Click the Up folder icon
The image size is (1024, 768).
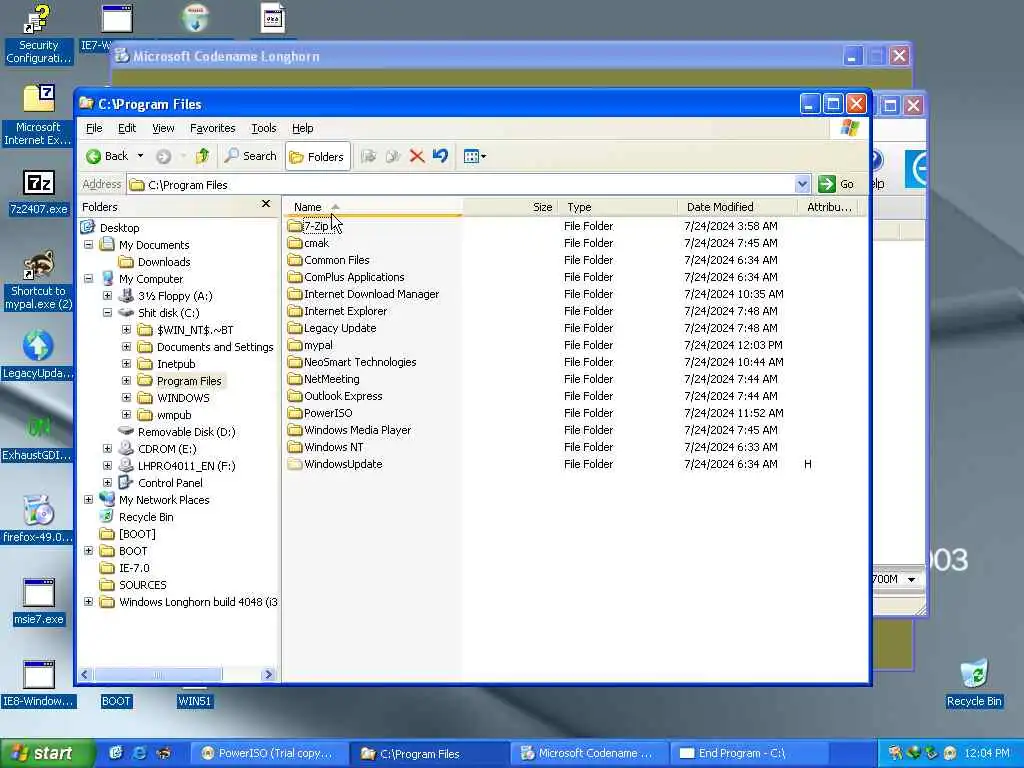point(202,156)
